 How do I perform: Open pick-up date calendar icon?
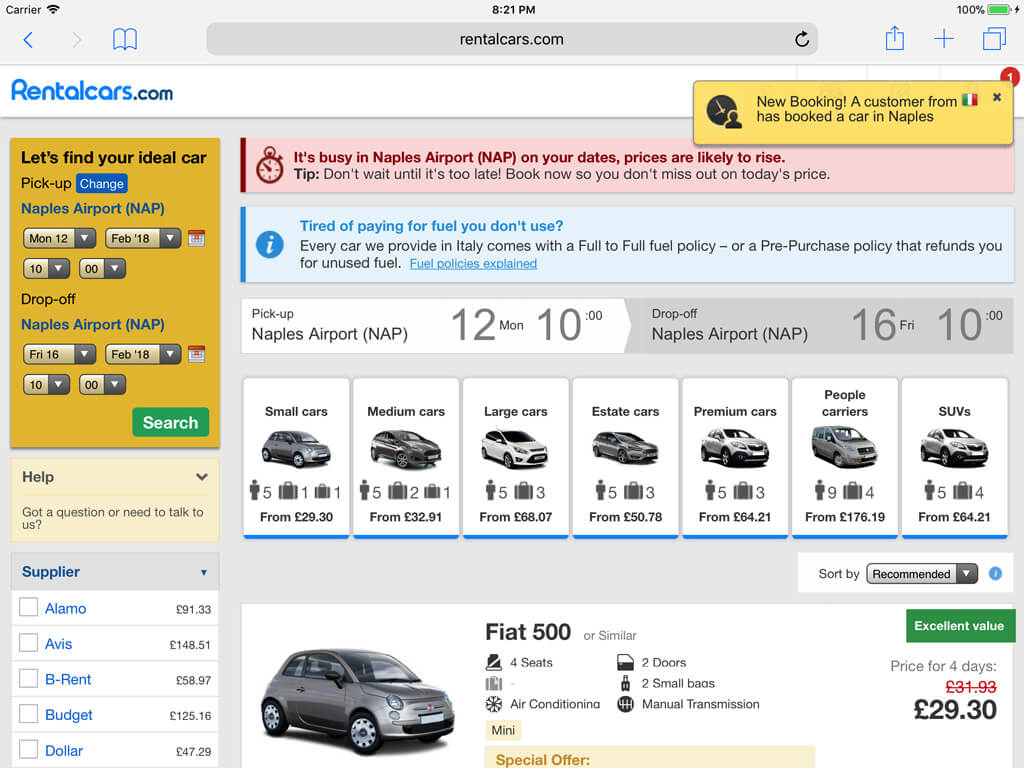pos(197,238)
